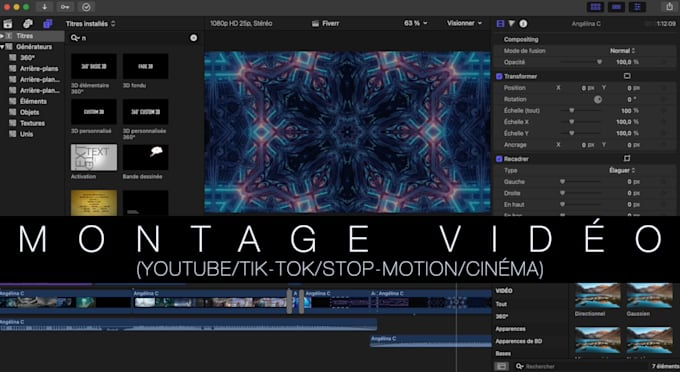Select the 3D personnalisé title thumbnail
This screenshot has height=372, width=680.
tap(94, 111)
